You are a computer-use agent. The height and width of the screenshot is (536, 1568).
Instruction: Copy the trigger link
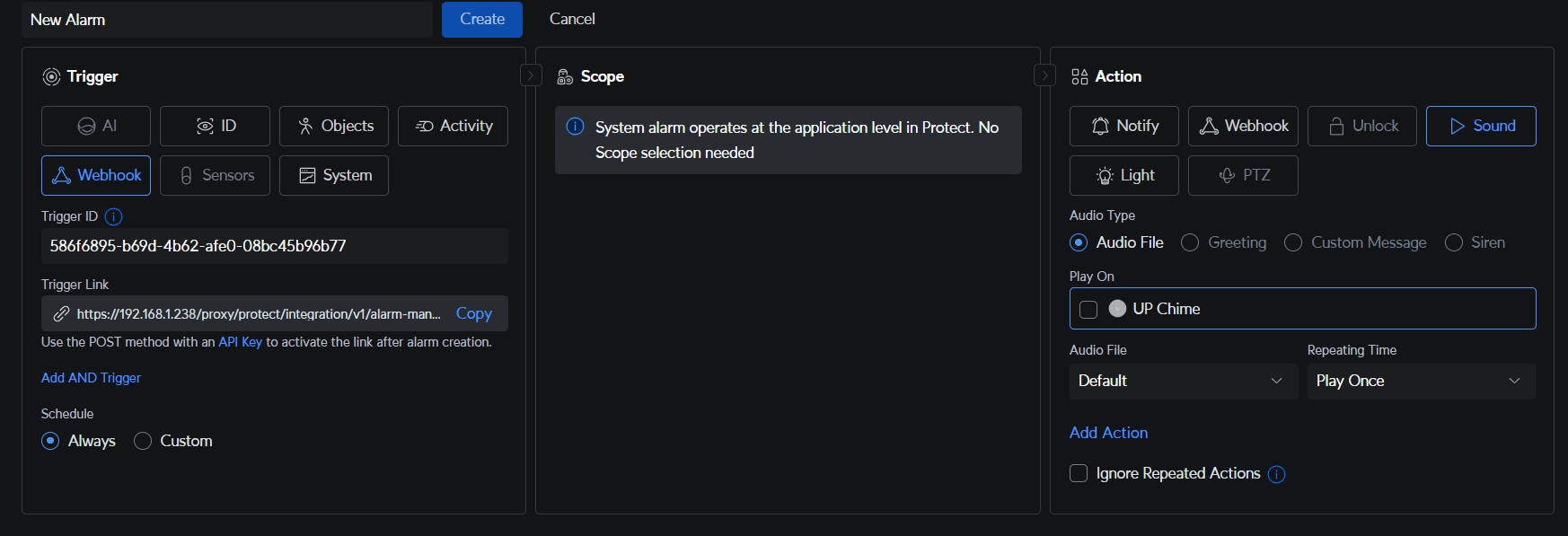coord(474,313)
